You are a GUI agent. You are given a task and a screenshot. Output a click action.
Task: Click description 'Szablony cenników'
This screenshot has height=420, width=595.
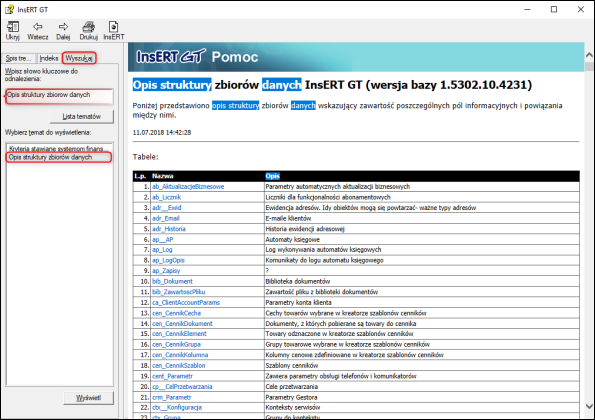291,365
